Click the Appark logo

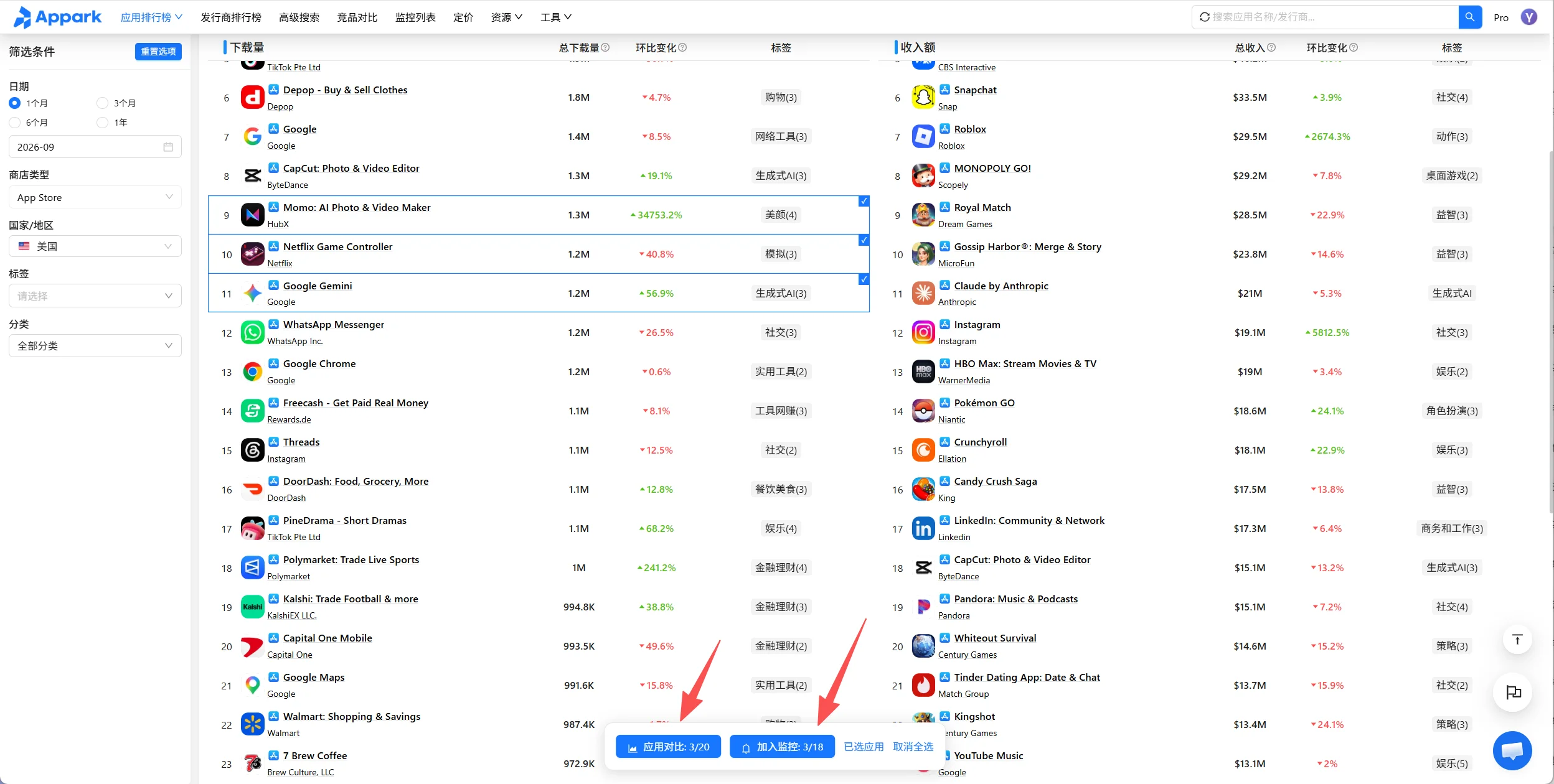point(57,17)
